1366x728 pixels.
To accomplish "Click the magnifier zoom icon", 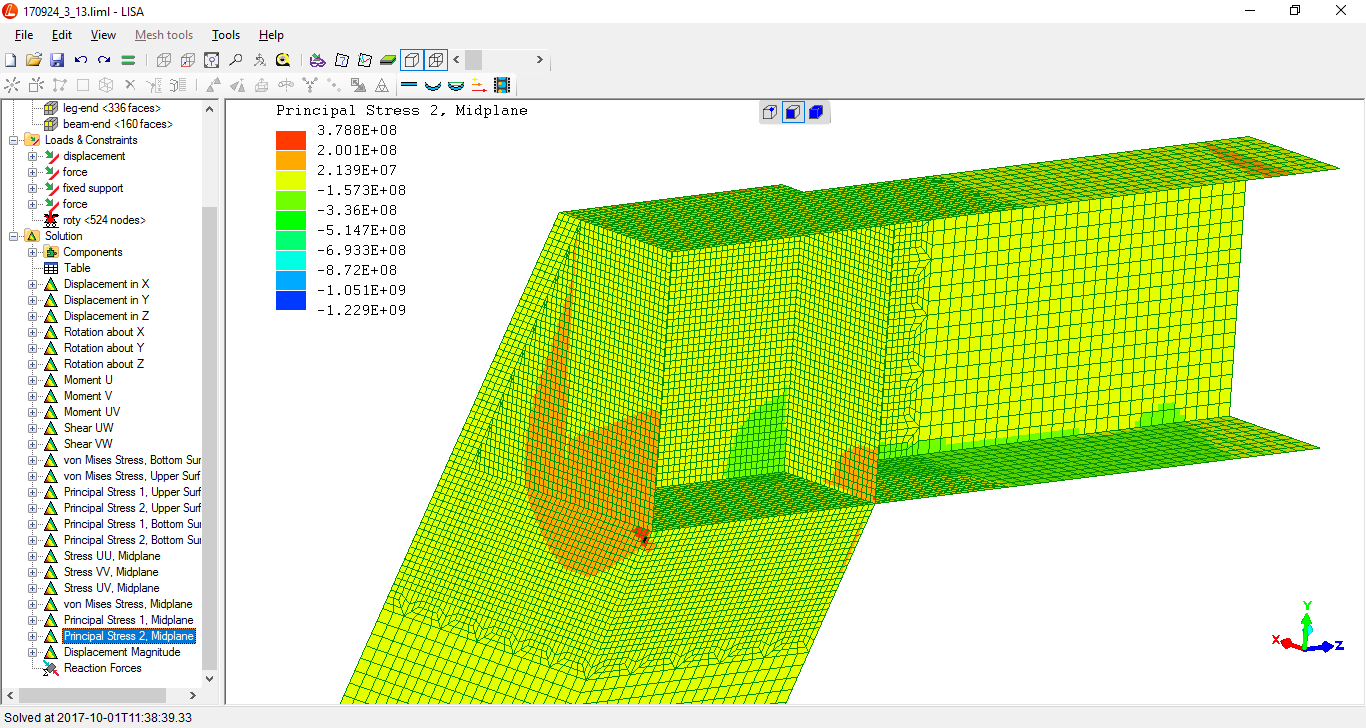I will coord(235,60).
